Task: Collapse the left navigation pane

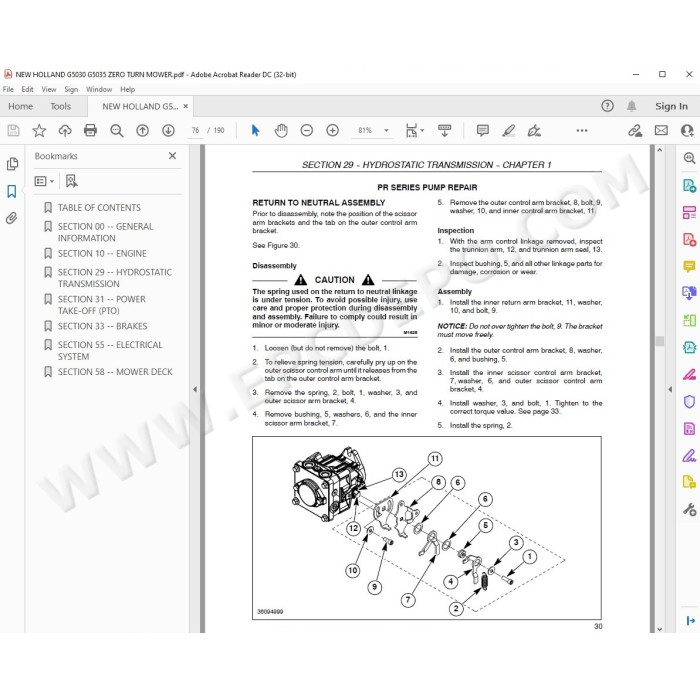Action: point(195,389)
